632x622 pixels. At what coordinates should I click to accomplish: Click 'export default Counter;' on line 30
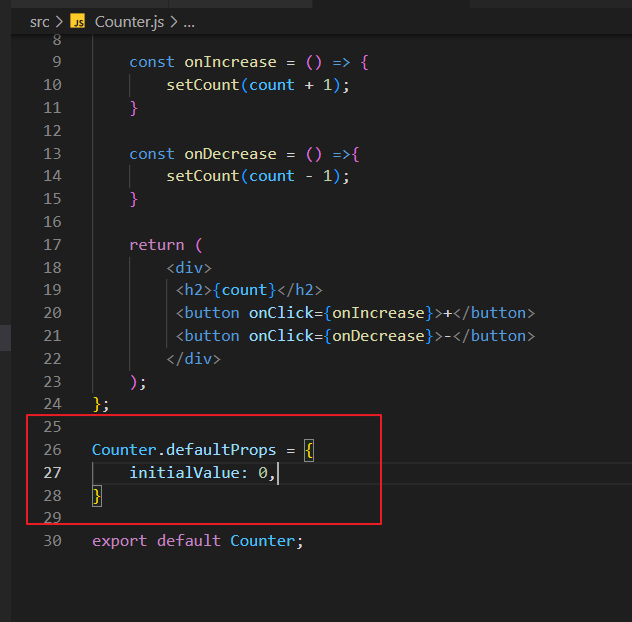198,541
